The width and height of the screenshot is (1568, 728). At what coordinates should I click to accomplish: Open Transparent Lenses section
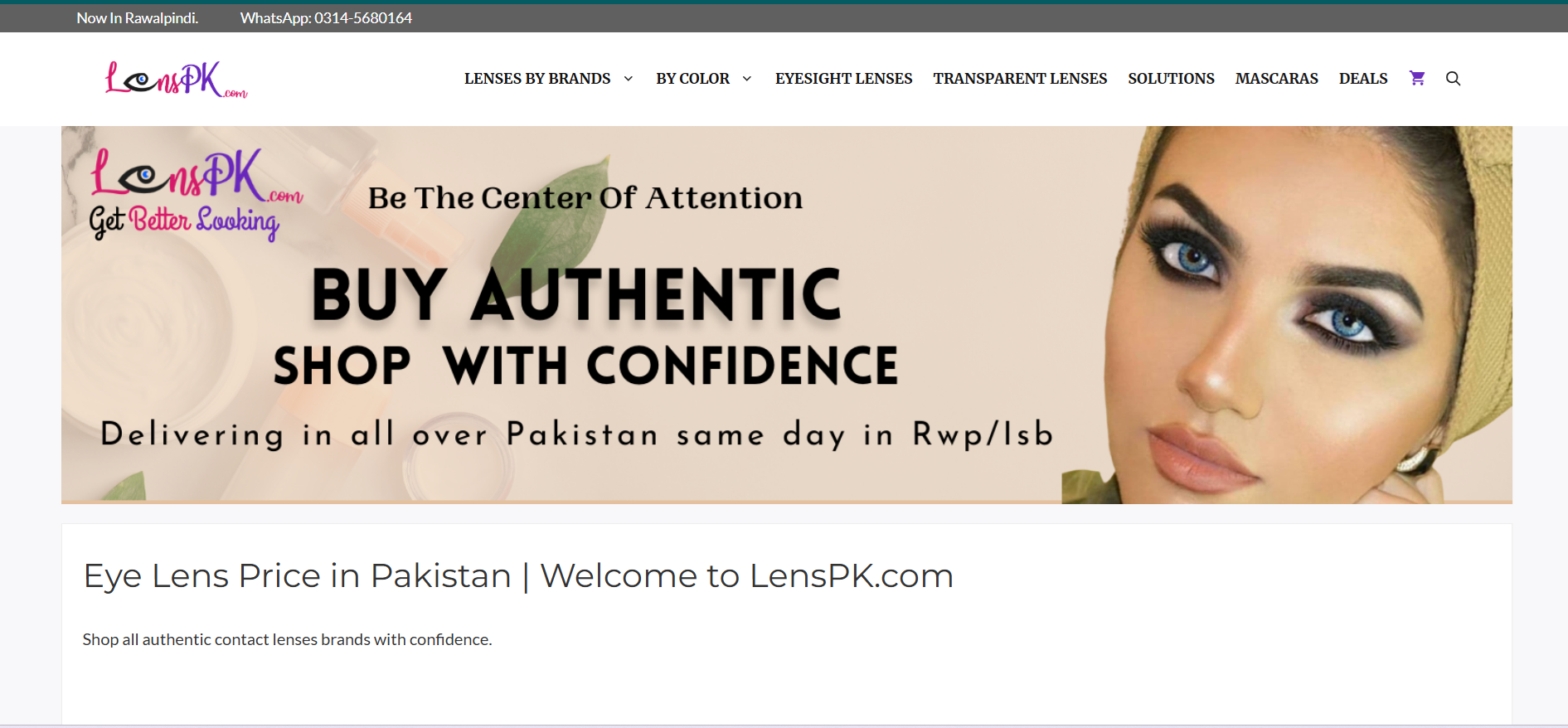(1020, 79)
